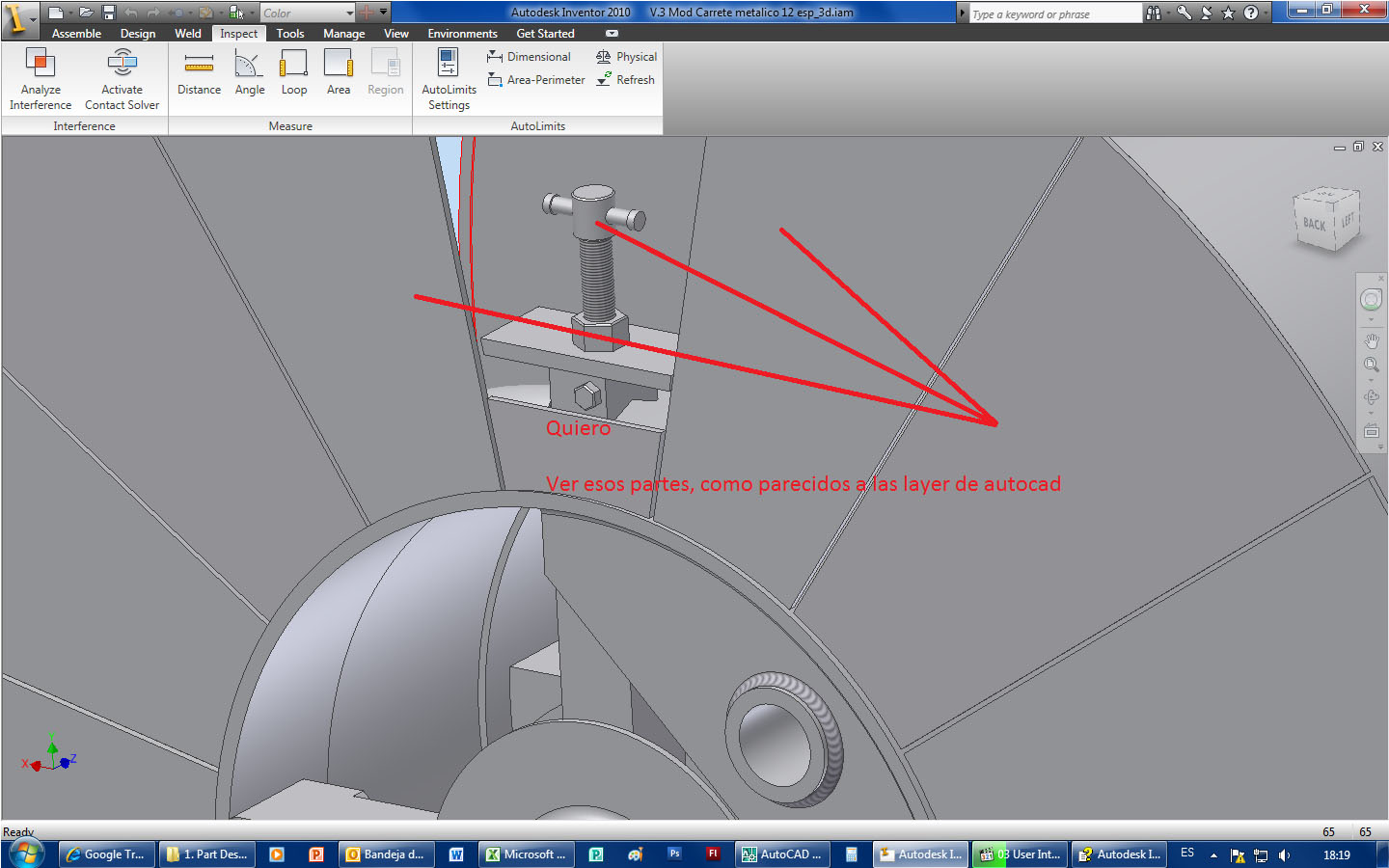Screen dimensions: 1389x868
Task: Open Subscription Center key icon
Action: pos(1185,13)
